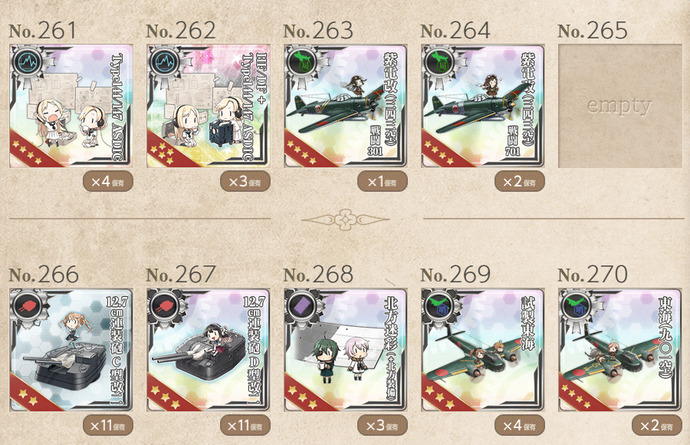
Task: Click sonar type icon on card No.262
Action: pos(167,63)
